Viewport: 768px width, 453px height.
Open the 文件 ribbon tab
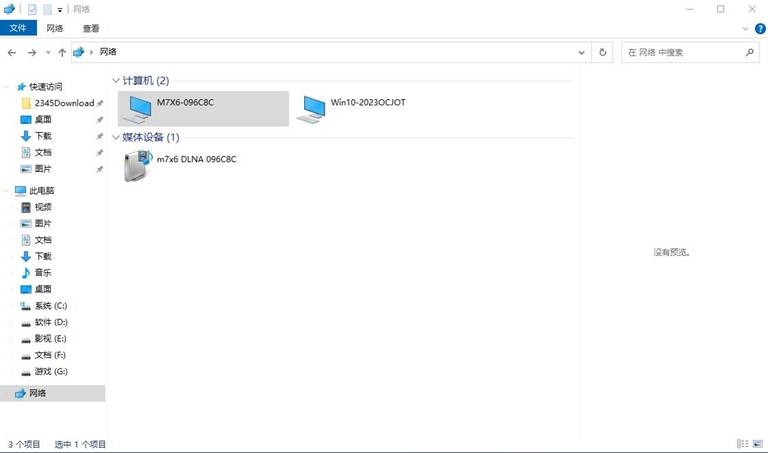[x=18, y=28]
